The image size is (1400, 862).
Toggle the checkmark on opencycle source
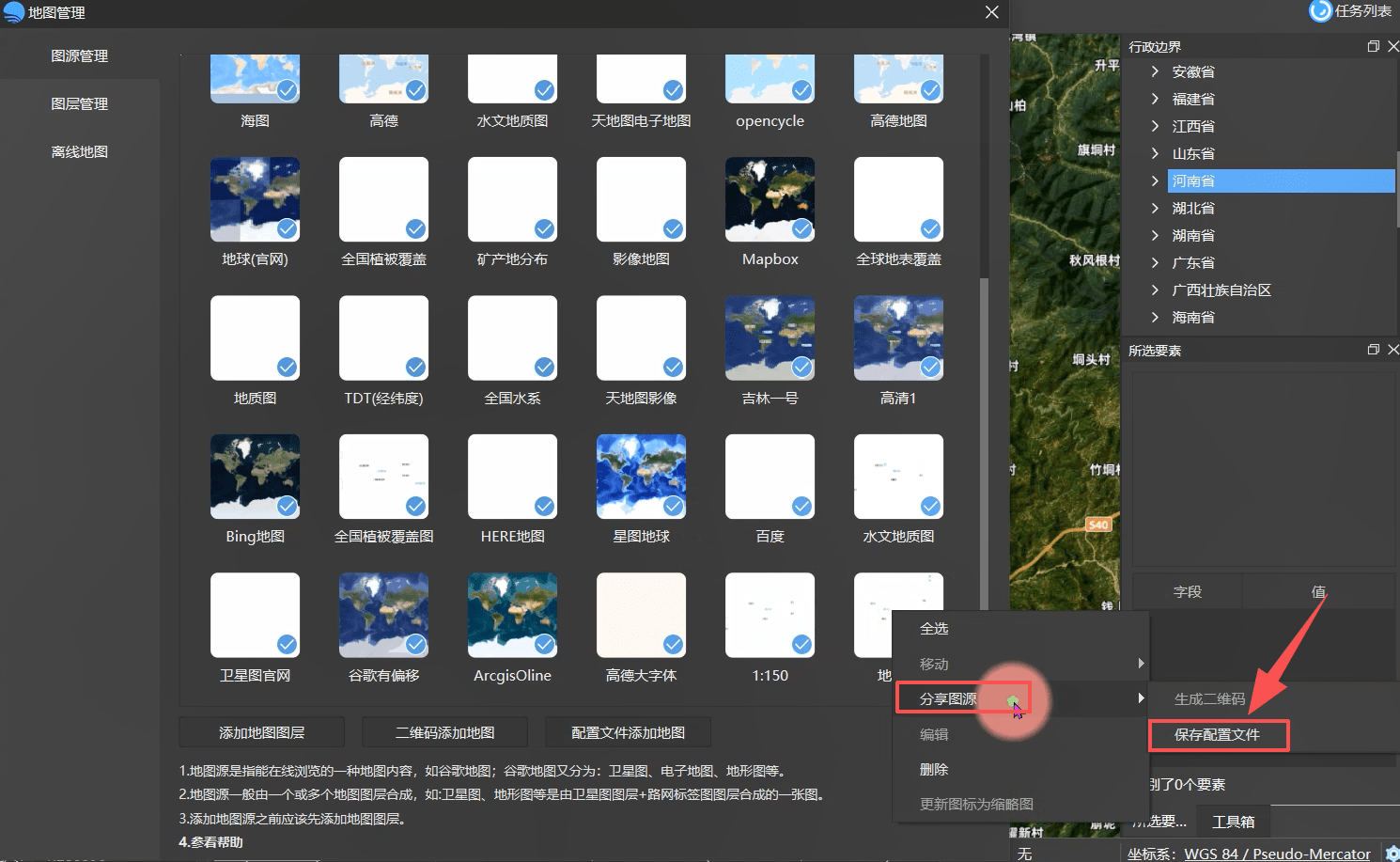801,90
